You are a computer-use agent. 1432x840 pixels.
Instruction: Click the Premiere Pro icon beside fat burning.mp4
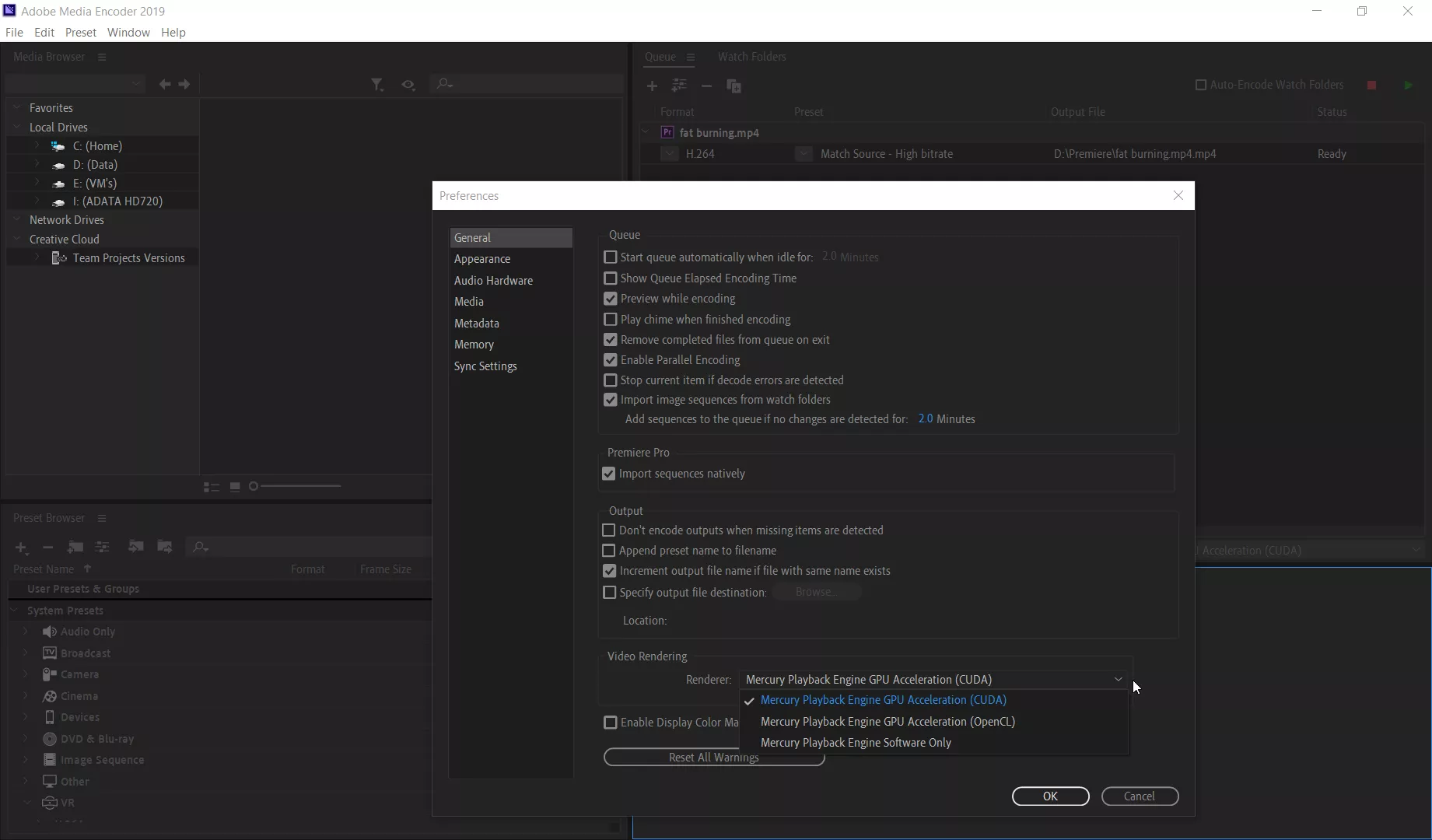[x=667, y=132]
